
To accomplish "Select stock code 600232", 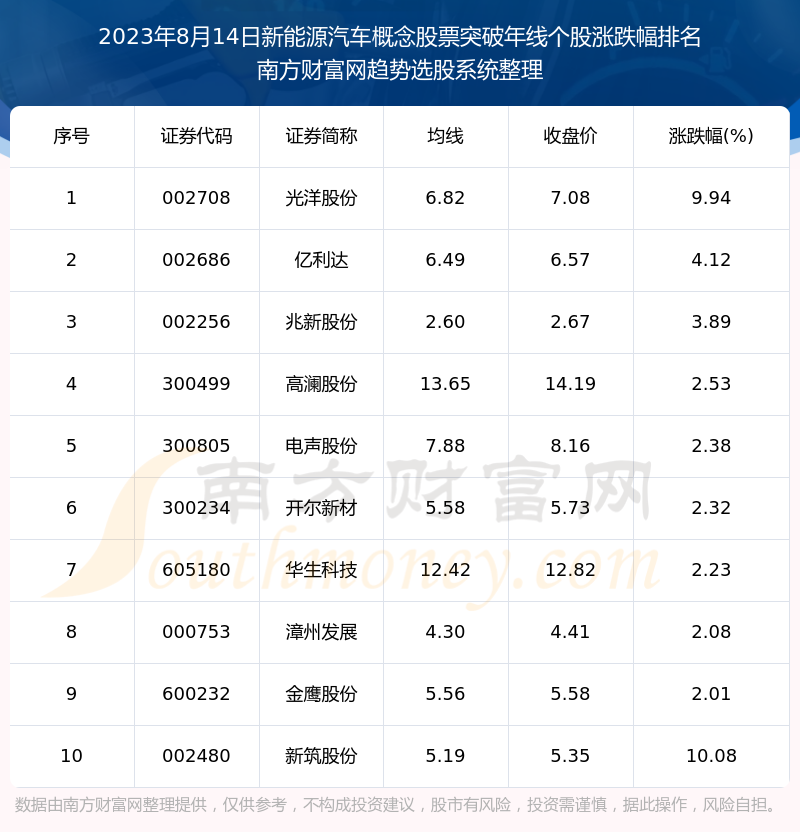I will (196, 695).
